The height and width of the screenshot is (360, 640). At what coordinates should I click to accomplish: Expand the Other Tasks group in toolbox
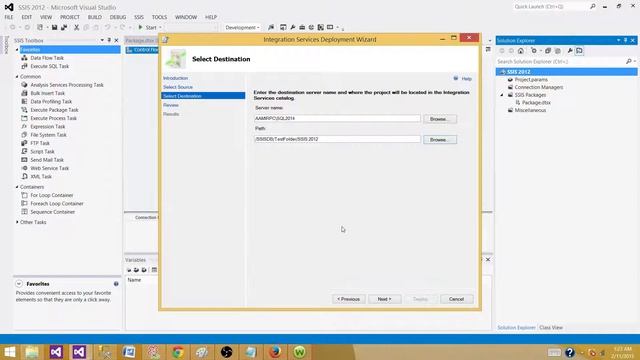[x=17, y=222]
